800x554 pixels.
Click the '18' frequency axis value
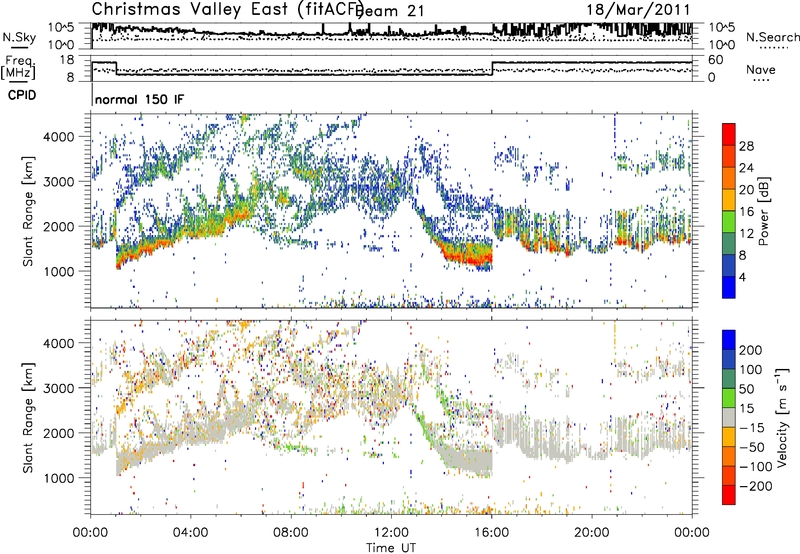67,60
